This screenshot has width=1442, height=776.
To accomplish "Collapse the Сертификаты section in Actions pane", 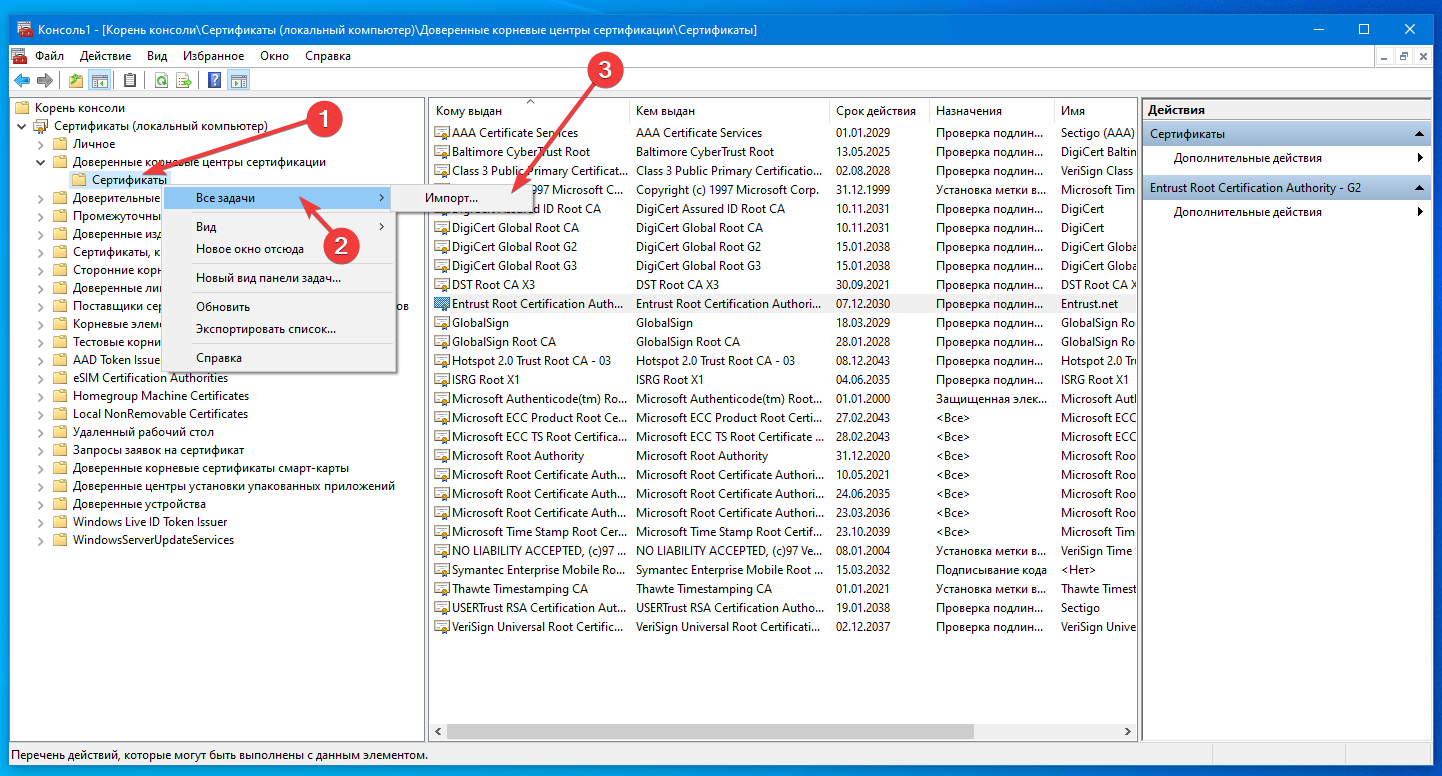I will (1419, 134).
